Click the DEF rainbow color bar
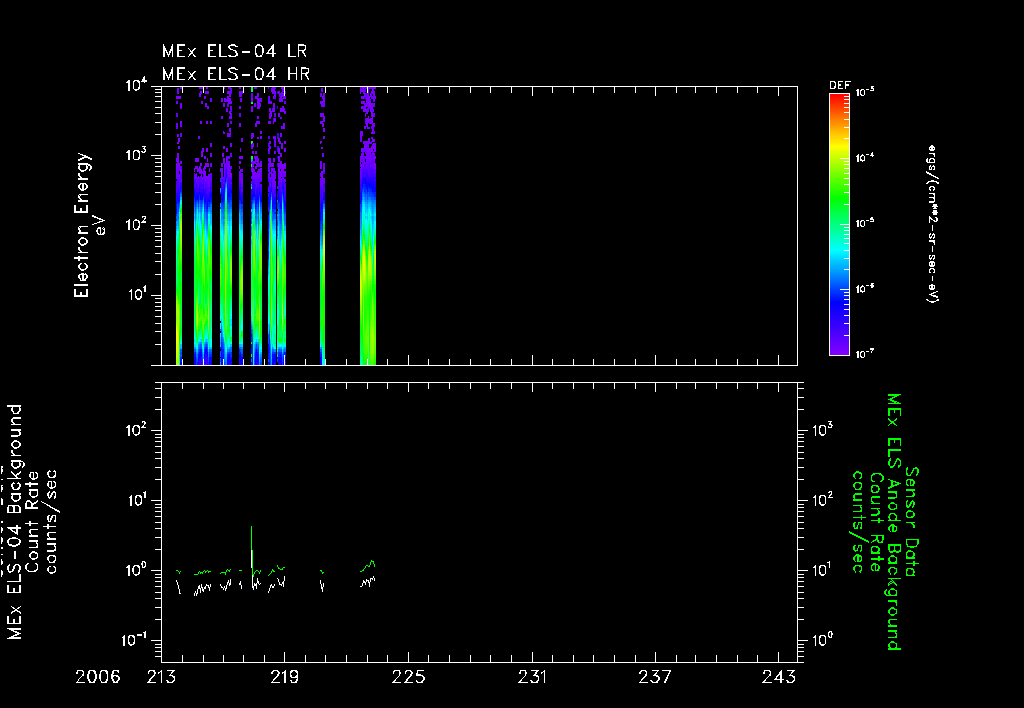The image size is (1024, 708). click(839, 224)
